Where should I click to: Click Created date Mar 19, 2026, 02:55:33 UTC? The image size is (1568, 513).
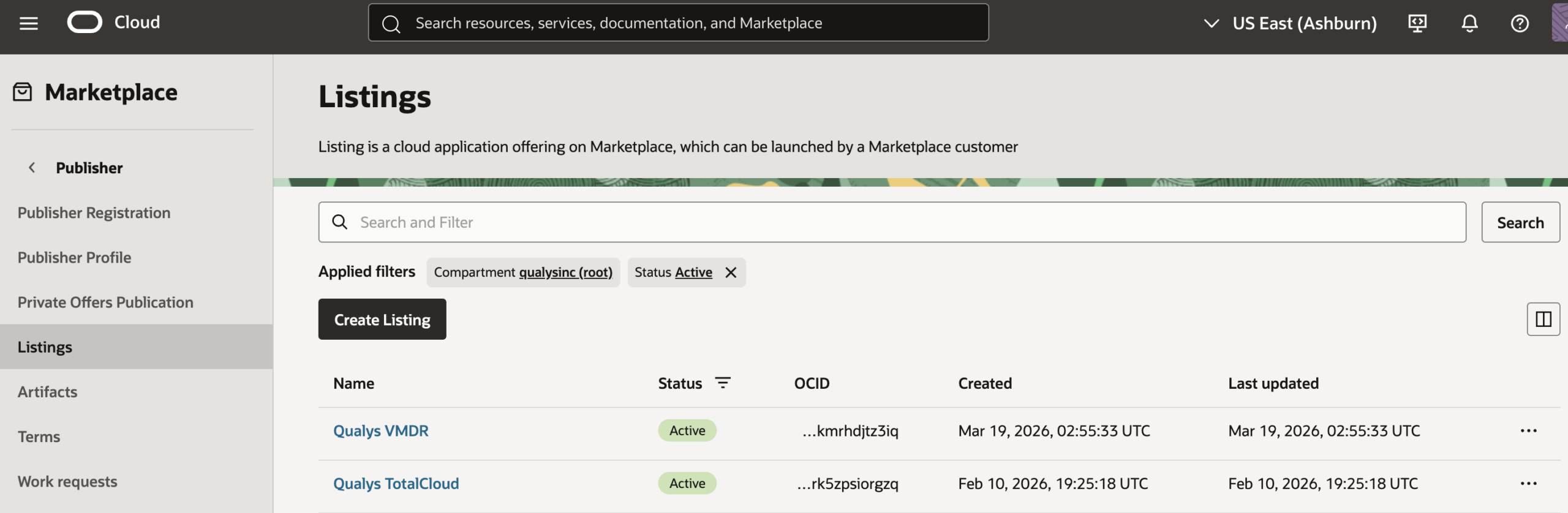coord(1054,431)
